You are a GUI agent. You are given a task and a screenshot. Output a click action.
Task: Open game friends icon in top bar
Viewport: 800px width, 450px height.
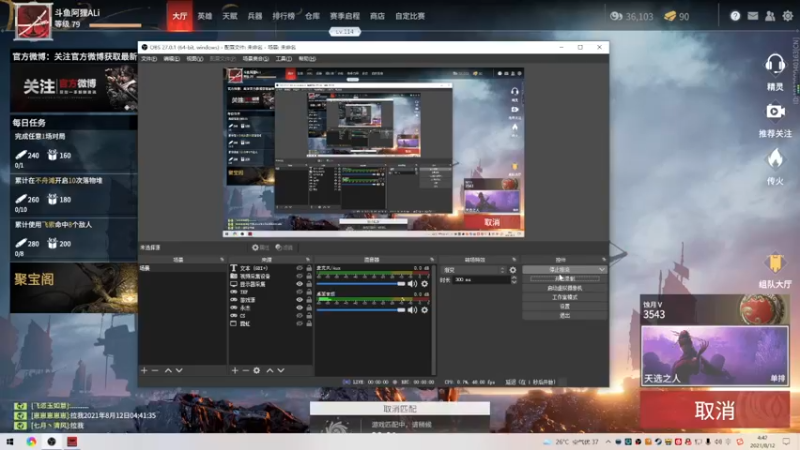coord(770,16)
